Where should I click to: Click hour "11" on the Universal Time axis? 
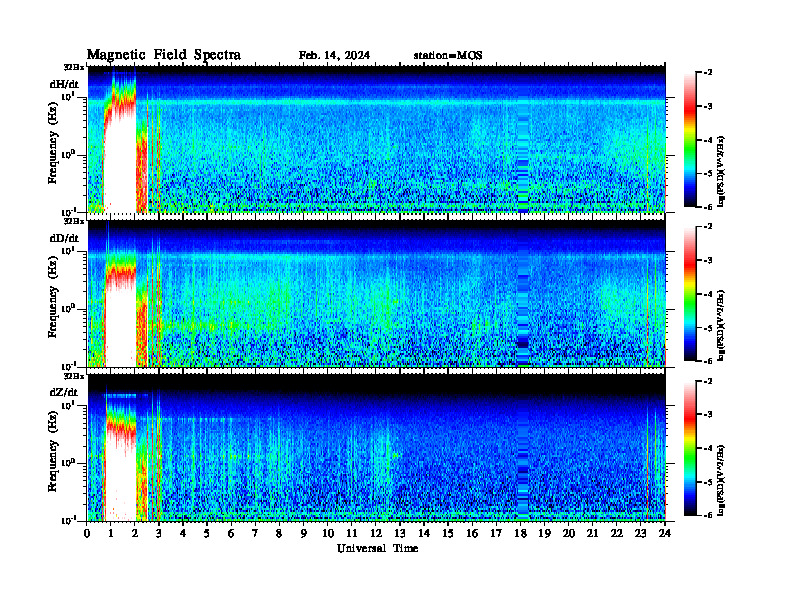(x=352, y=534)
